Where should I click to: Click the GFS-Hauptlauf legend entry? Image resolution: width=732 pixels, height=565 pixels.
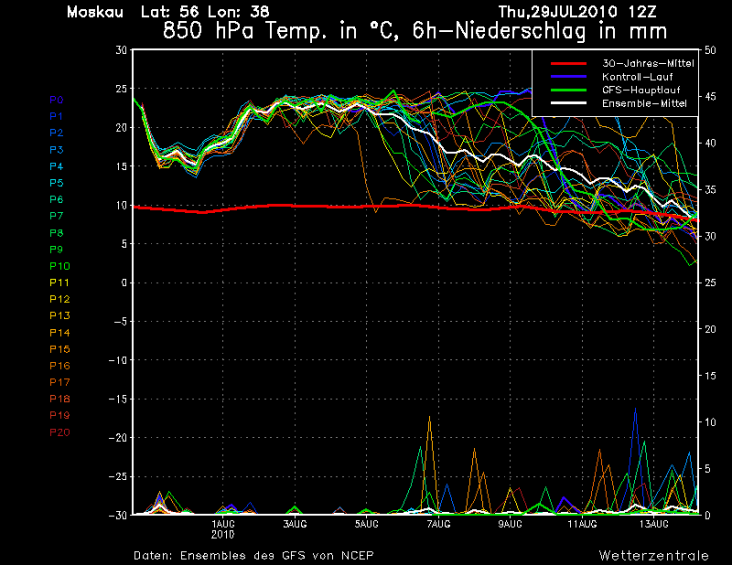coord(641,90)
